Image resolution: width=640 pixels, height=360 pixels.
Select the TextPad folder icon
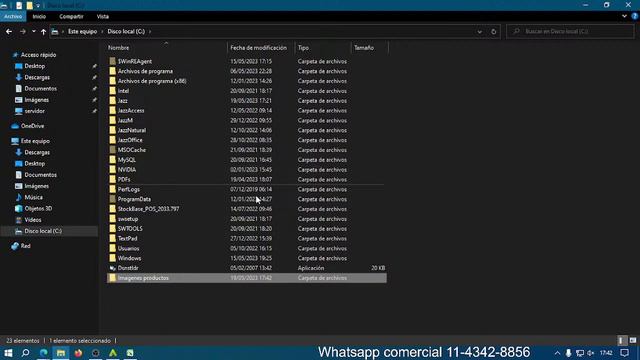pos(113,238)
